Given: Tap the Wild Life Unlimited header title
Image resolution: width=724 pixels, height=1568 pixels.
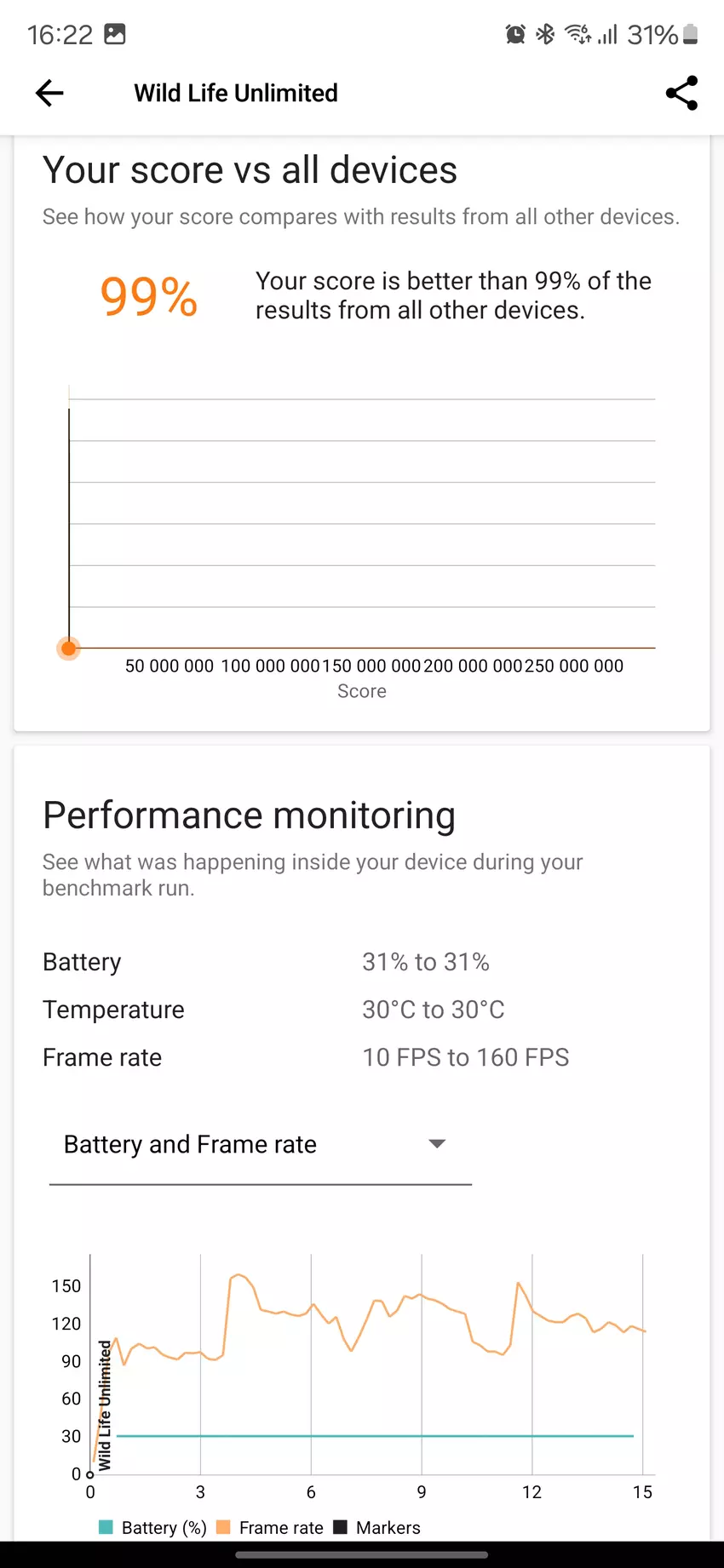Looking at the screenshot, I should click(x=236, y=93).
